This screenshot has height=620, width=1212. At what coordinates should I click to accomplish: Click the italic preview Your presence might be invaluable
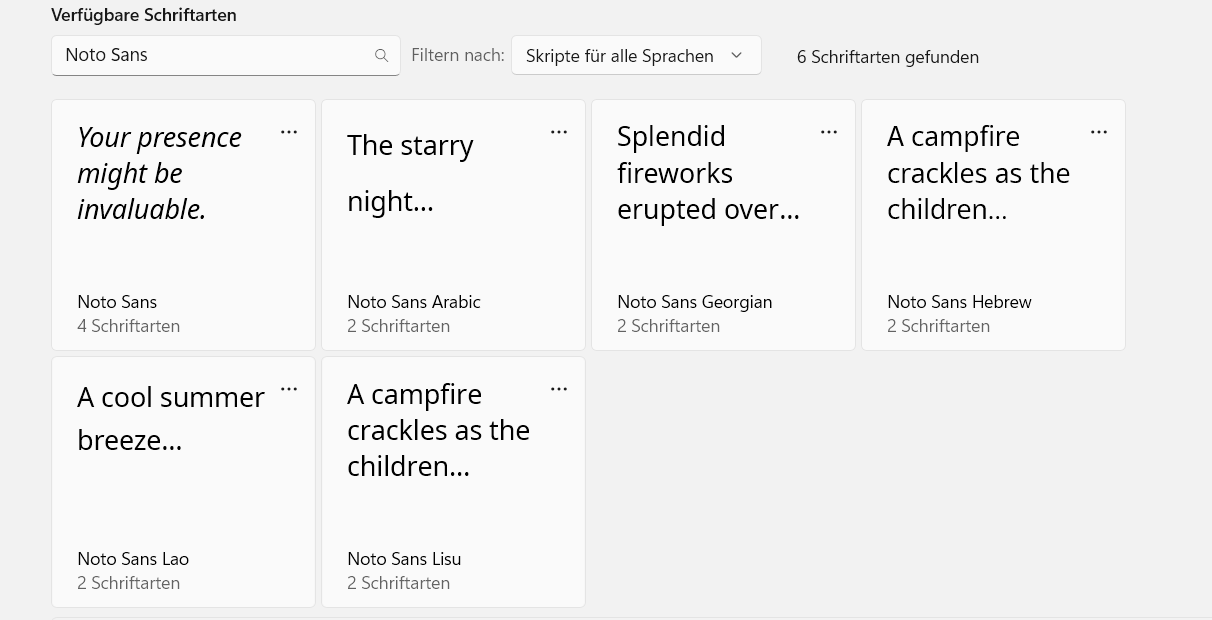pos(160,173)
